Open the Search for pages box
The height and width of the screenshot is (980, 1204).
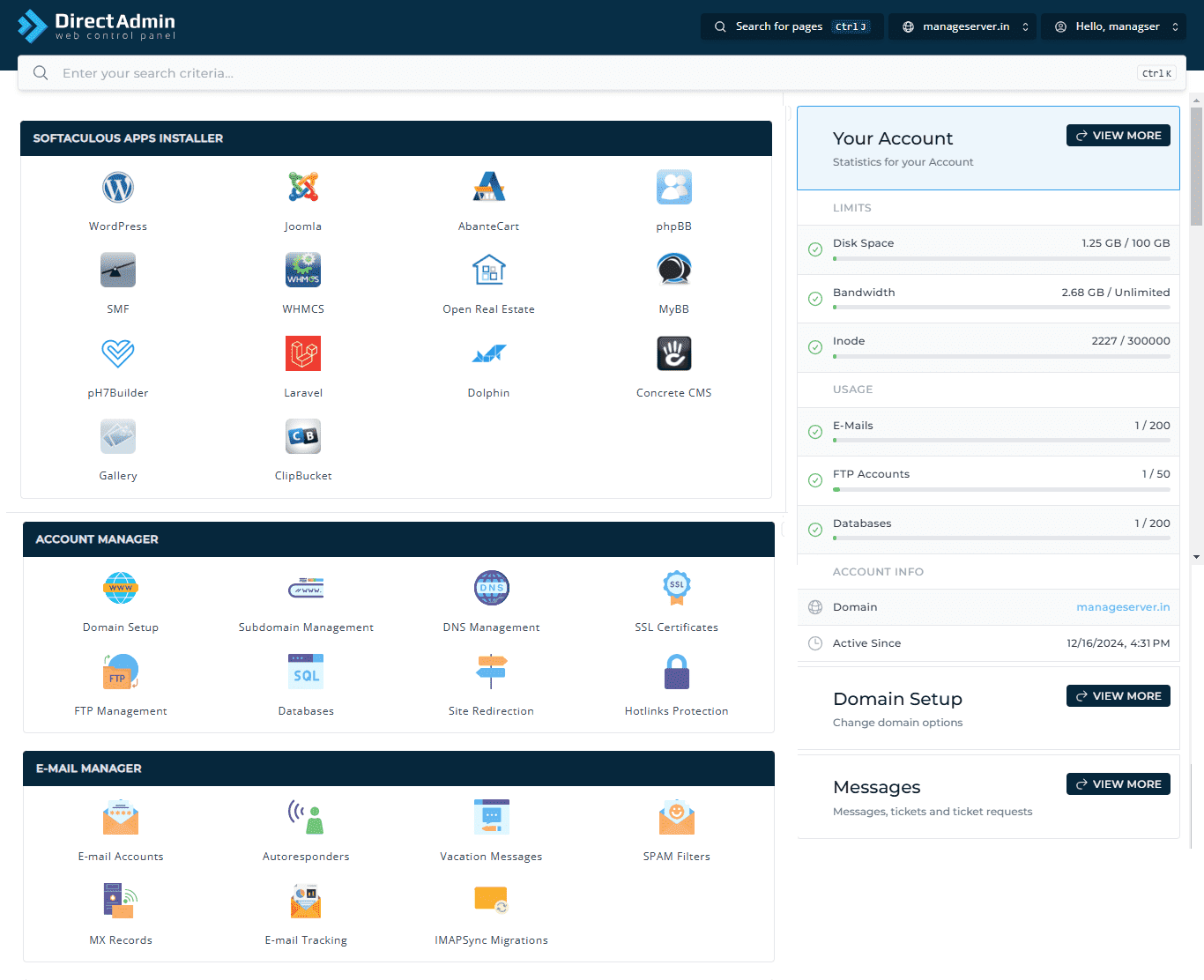pyautogui.click(x=792, y=26)
